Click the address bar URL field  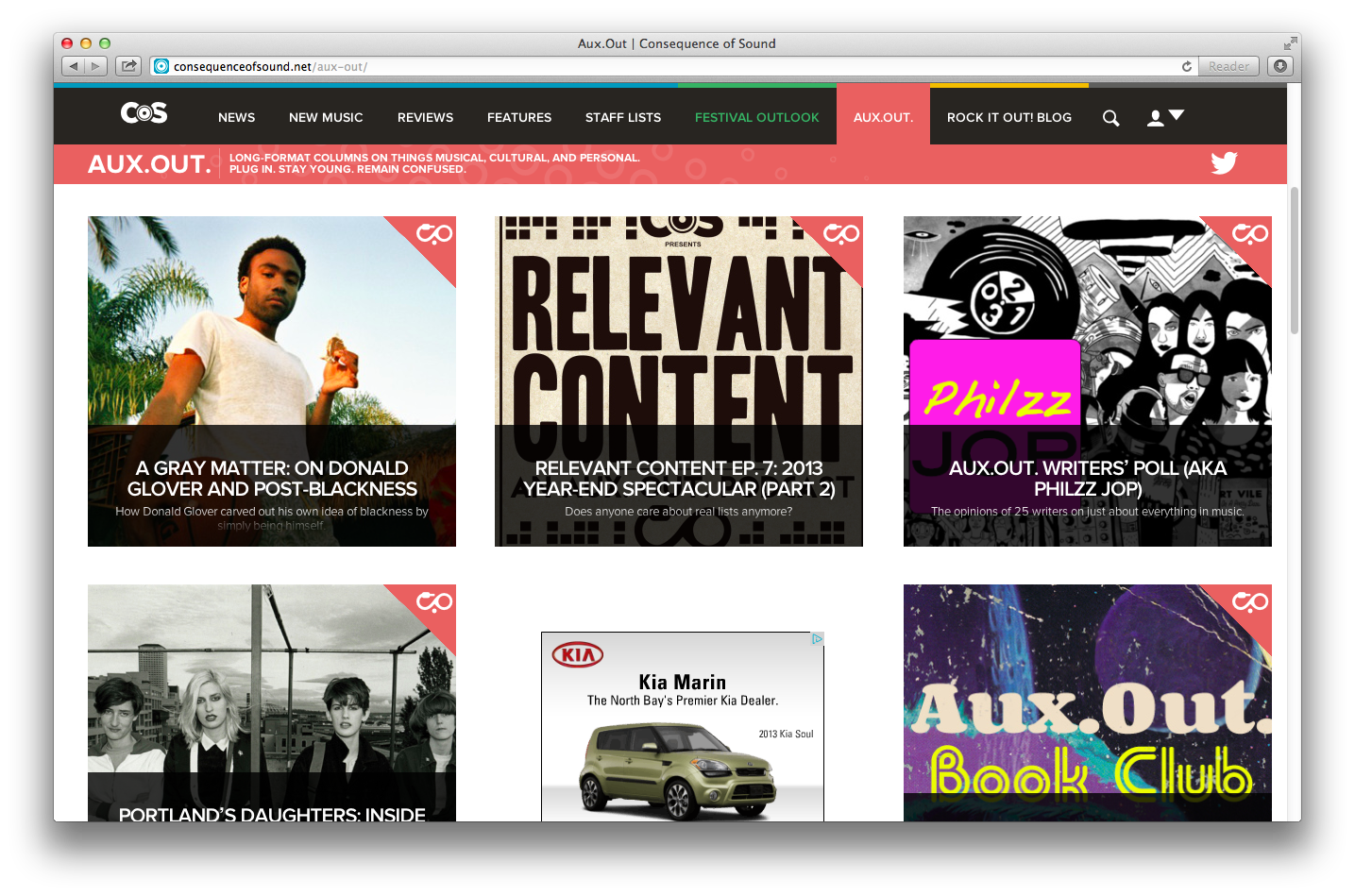point(674,66)
